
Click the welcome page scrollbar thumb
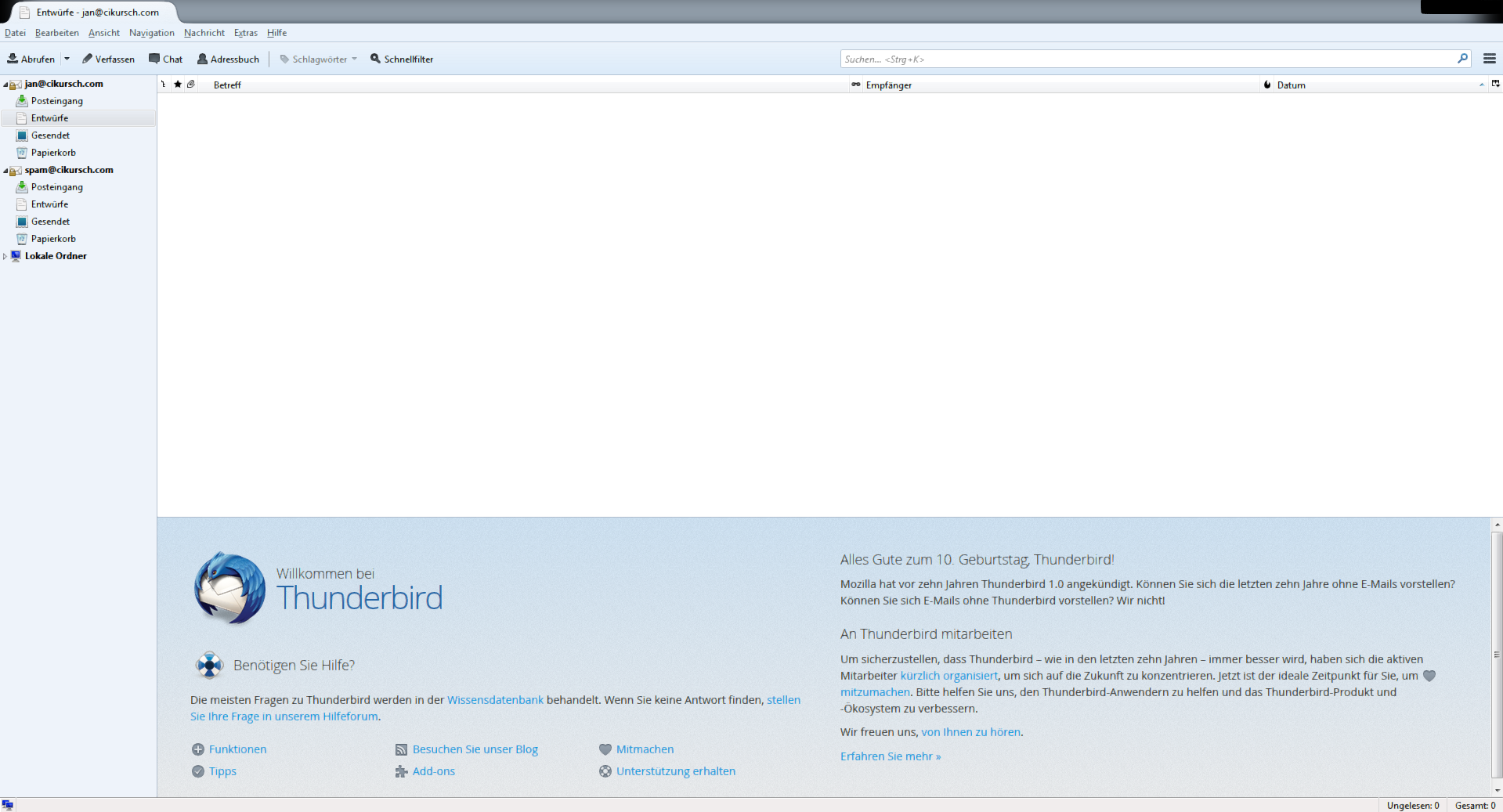pos(1497,655)
